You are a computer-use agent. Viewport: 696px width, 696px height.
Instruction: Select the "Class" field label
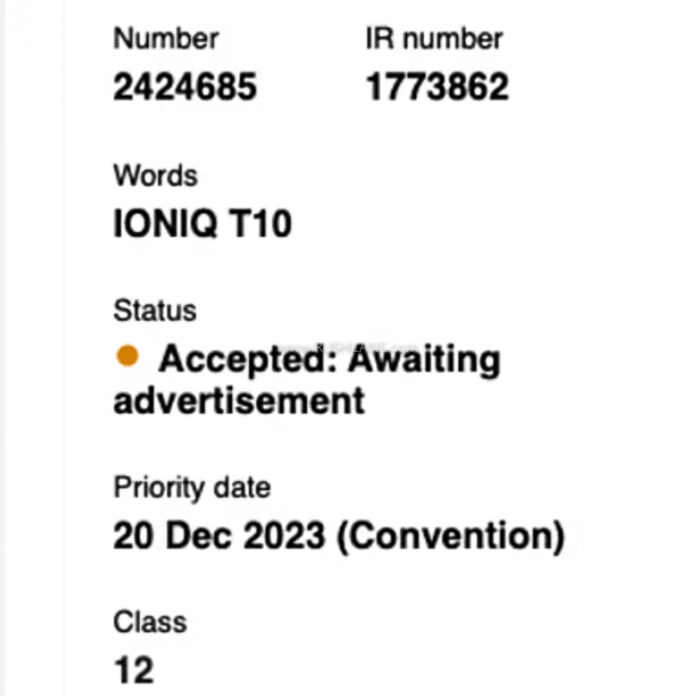pos(150,622)
